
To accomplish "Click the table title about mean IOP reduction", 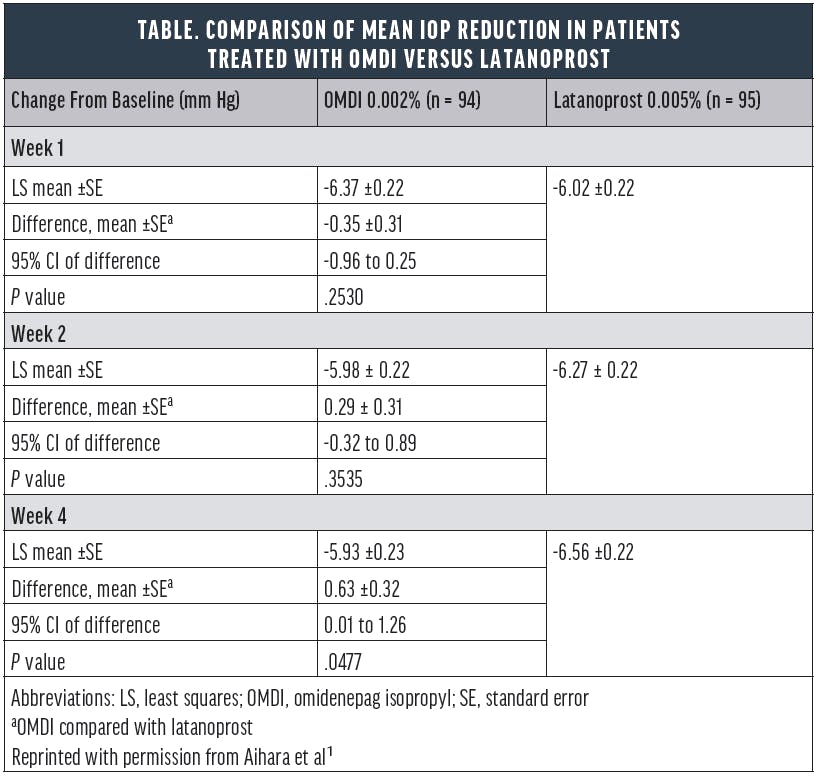I will 407,43.
